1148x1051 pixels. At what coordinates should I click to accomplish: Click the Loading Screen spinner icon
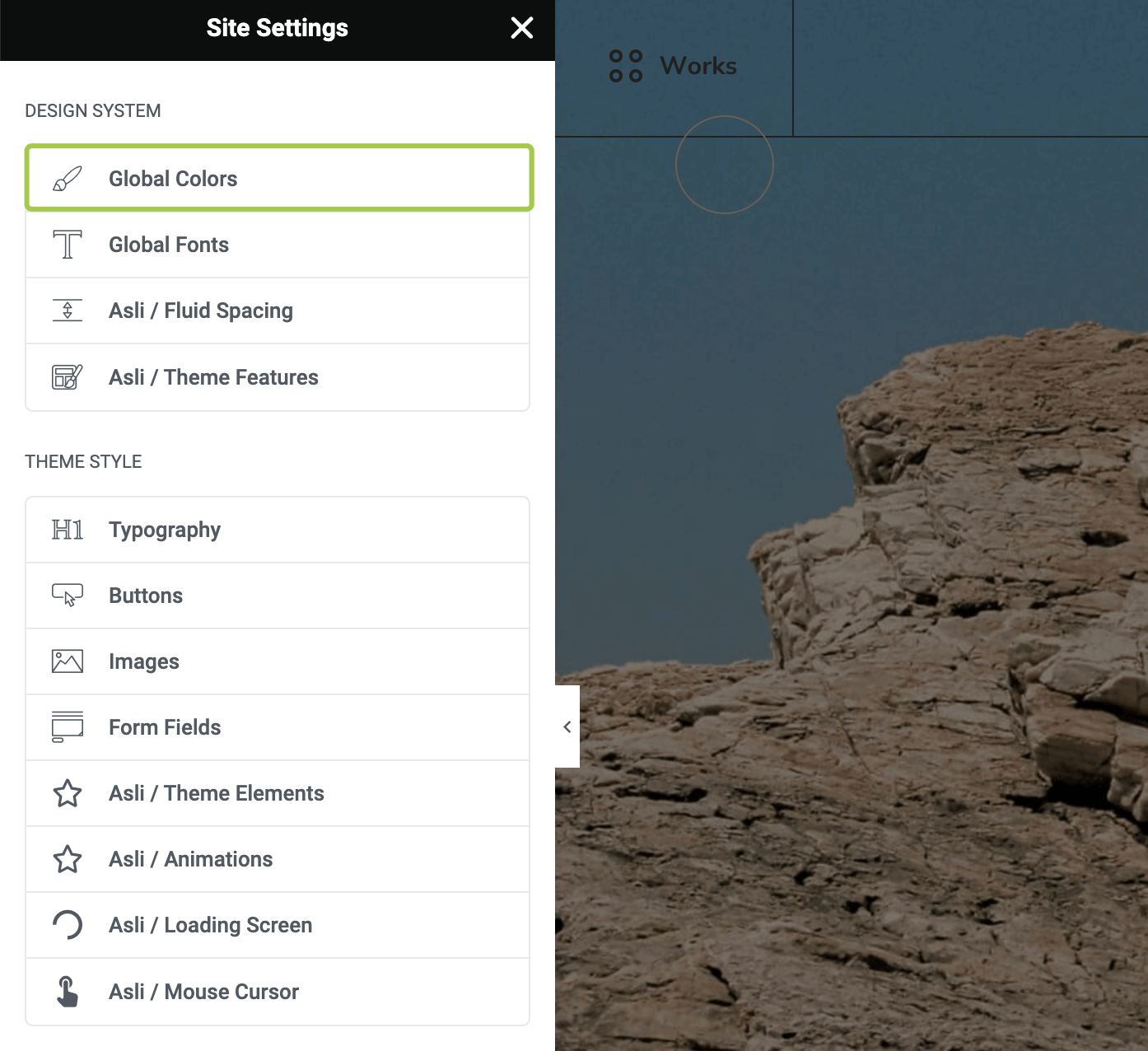[x=68, y=925]
